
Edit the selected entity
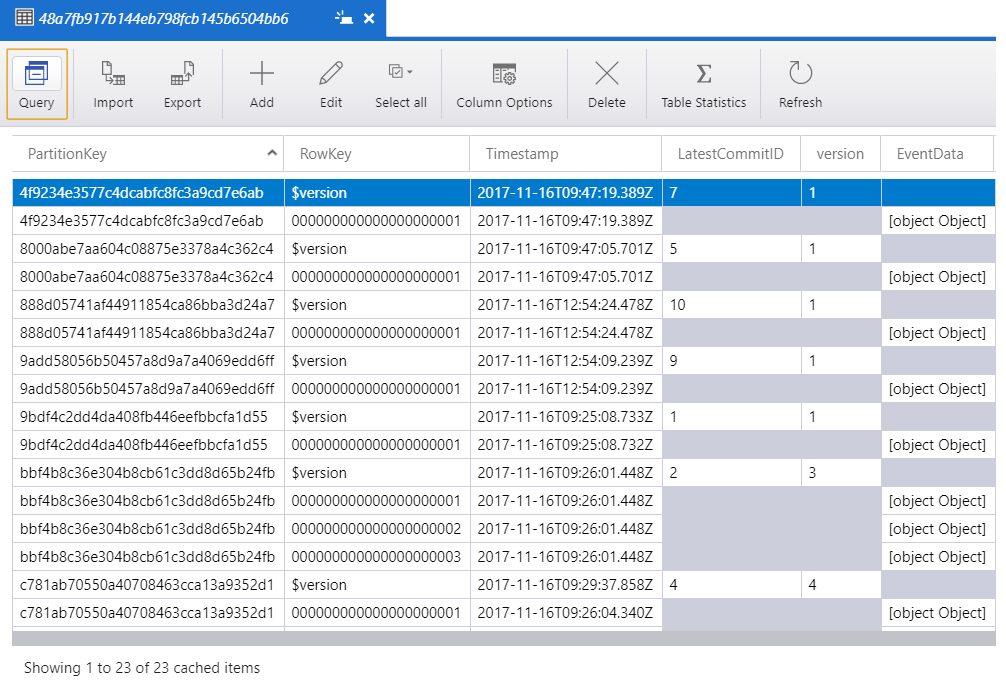pos(331,84)
